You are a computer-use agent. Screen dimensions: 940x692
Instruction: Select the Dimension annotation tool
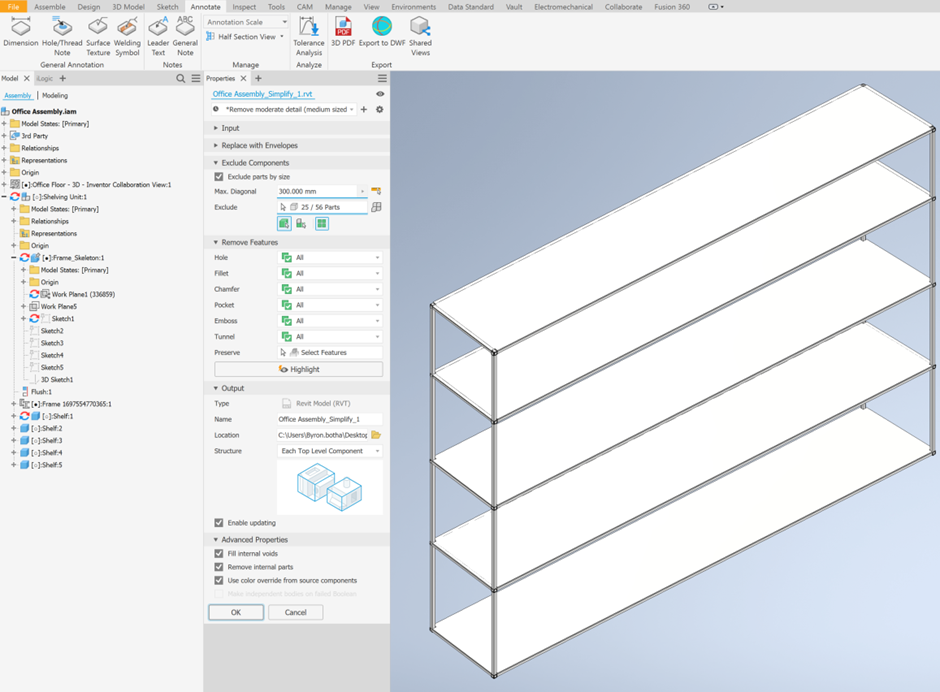point(20,28)
